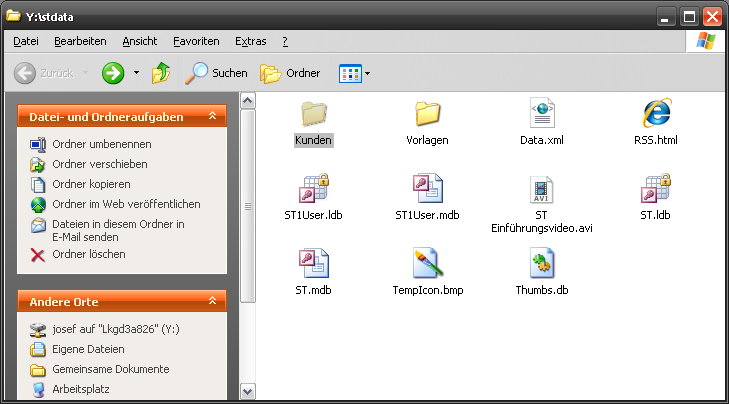This screenshot has height=404, width=729.
Task: Click the move folder icon
Action: pyautogui.click(x=38, y=165)
